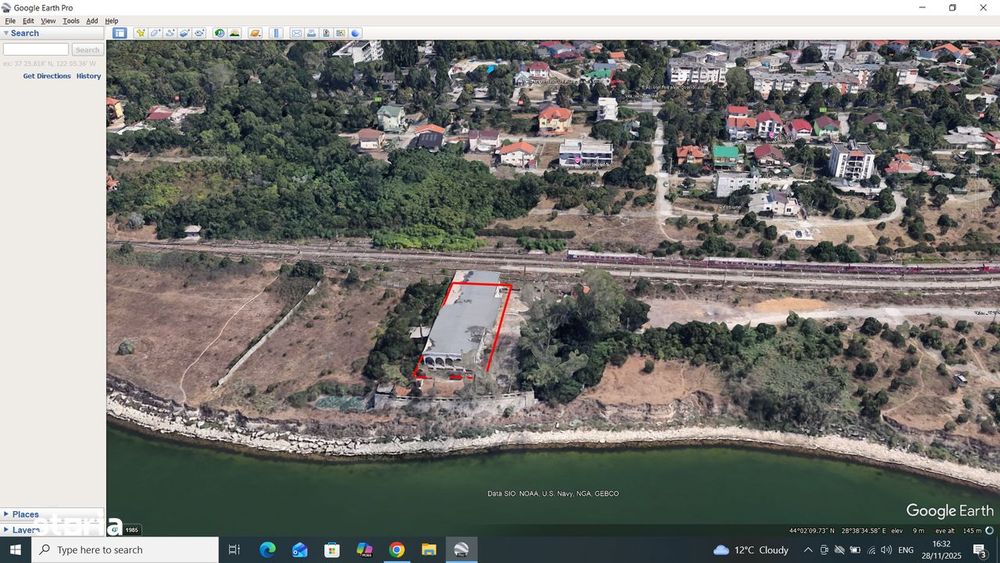Click the taskbar search box
The height and width of the screenshot is (563, 1000).
[x=125, y=550]
